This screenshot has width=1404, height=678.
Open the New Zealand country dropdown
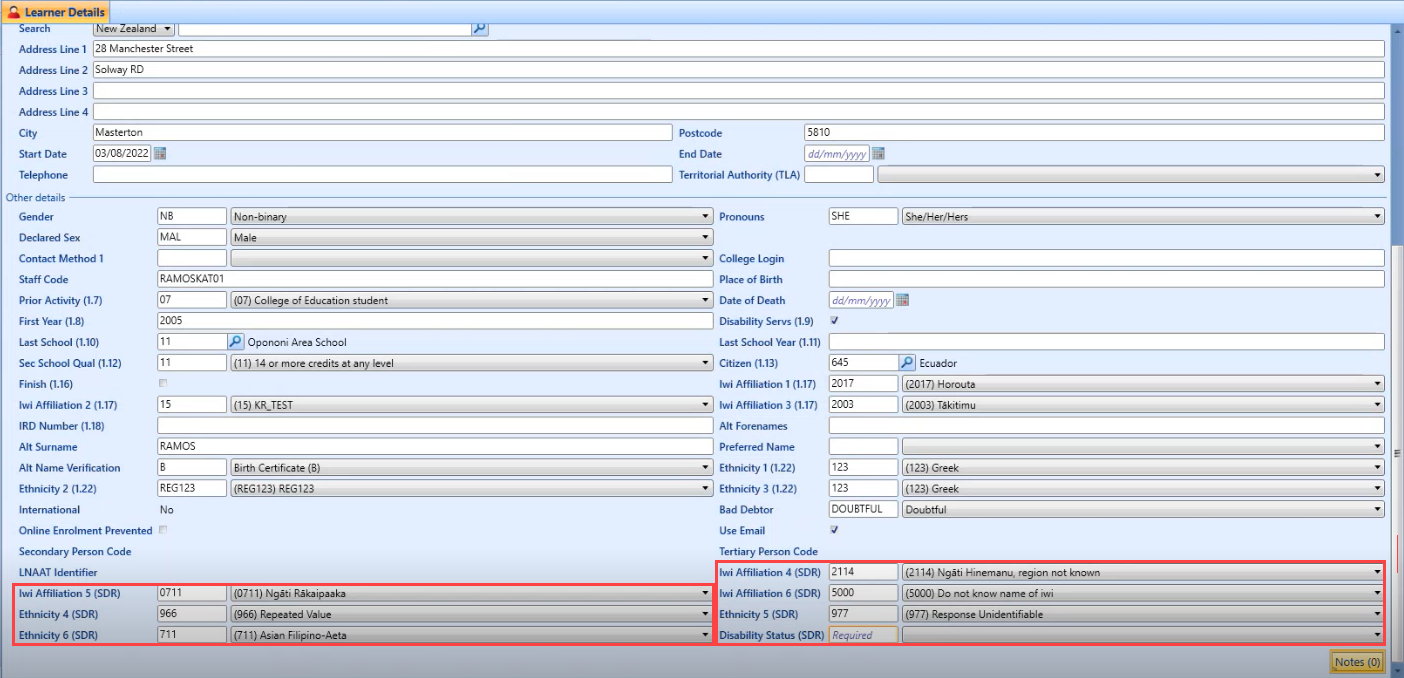pyautogui.click(x=133, y=29)
